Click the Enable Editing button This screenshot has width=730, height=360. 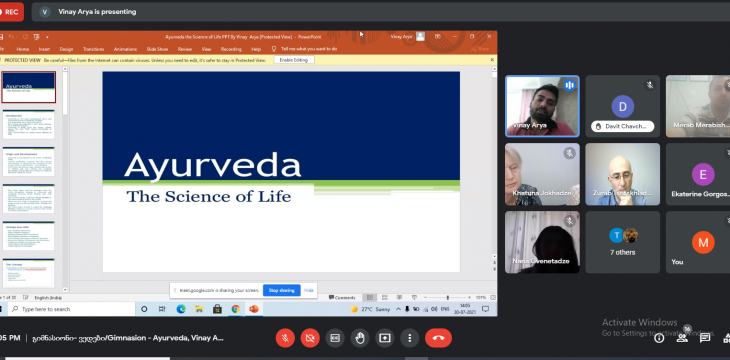click(294, 60)
